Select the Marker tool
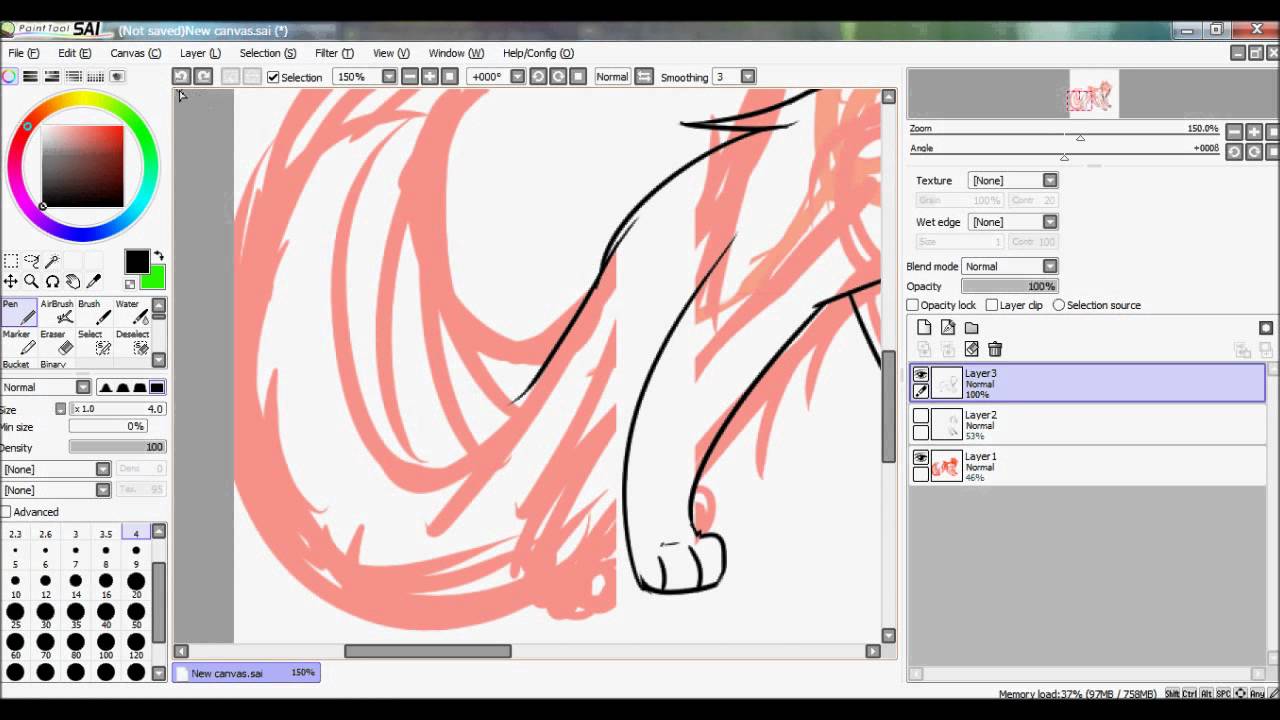Screen dimensions: 1280x720 coord(19,342)
